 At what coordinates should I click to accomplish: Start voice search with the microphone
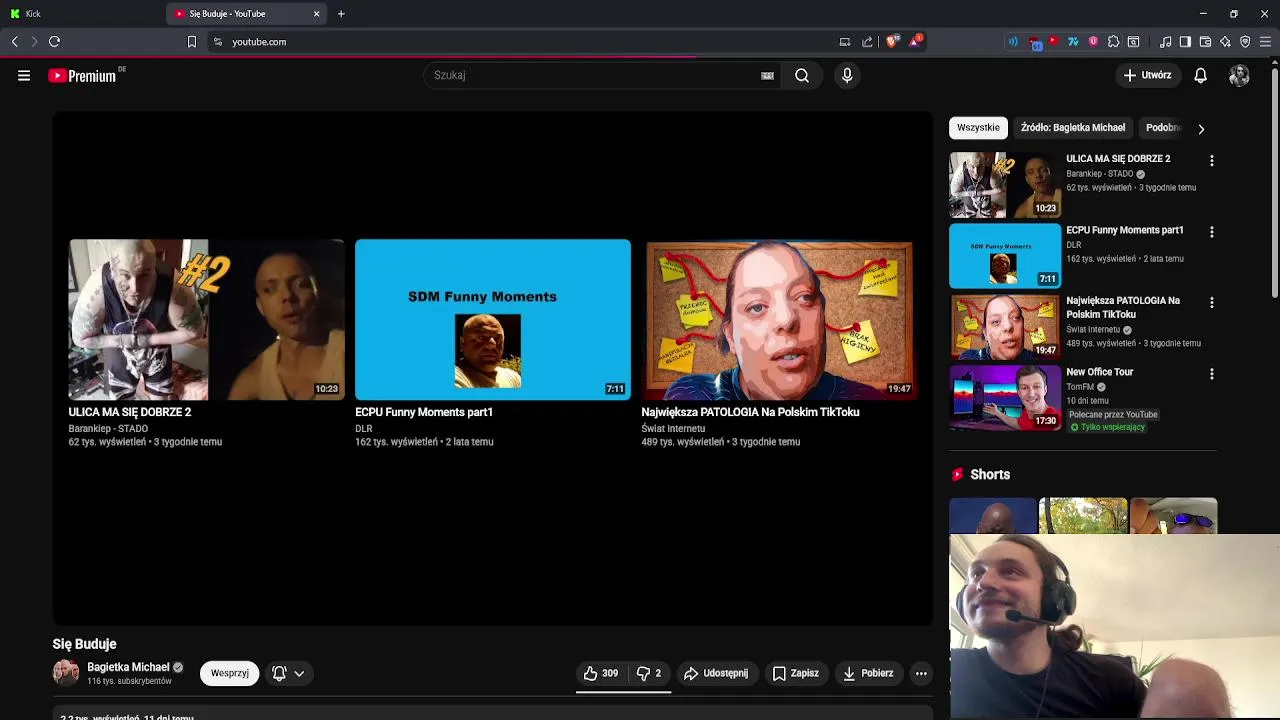pos(847,75)
